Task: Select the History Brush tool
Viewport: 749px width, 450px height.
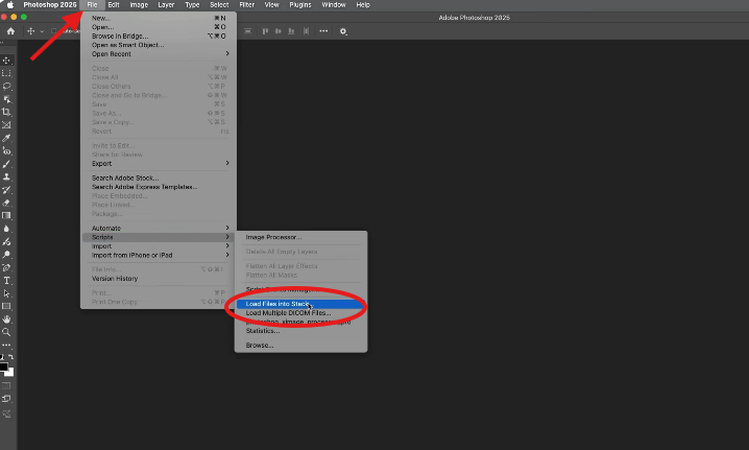Action: click(x=7, y=190)
